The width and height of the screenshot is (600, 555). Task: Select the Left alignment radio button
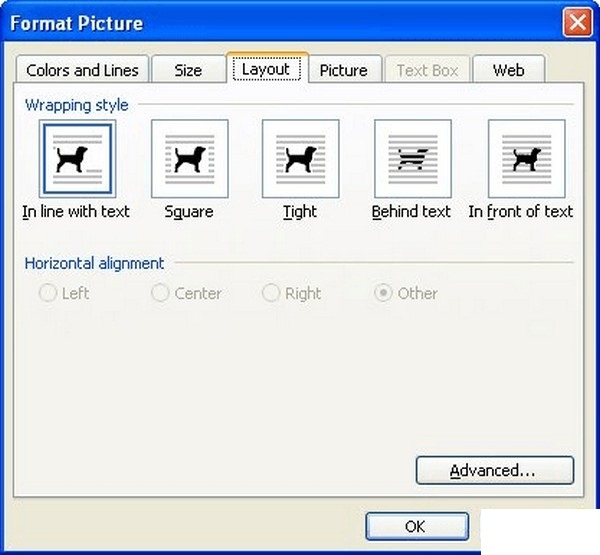(x=47, y=294)
